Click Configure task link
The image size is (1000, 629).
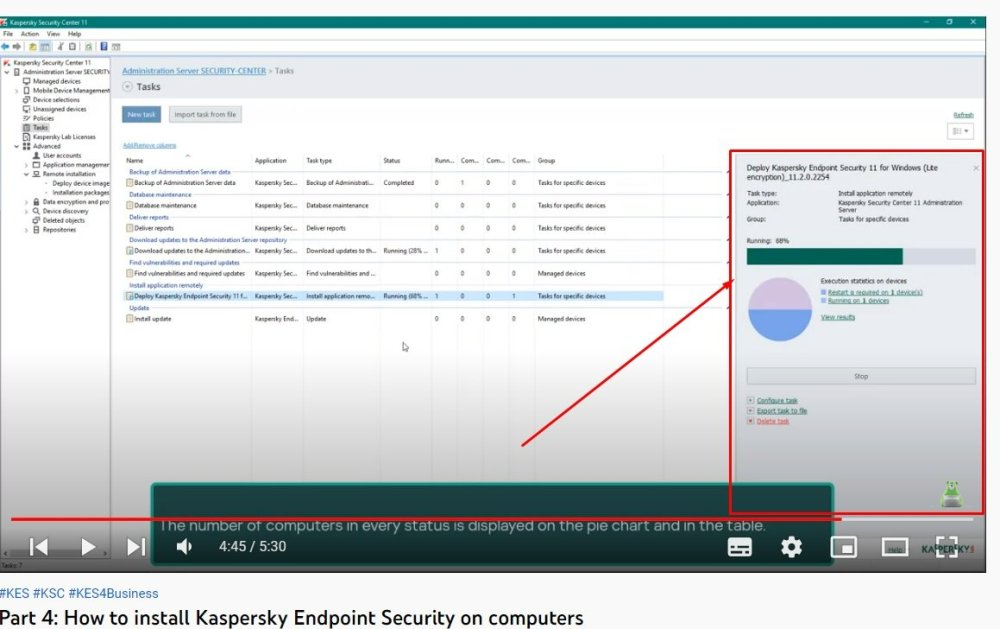pos(777,401)
